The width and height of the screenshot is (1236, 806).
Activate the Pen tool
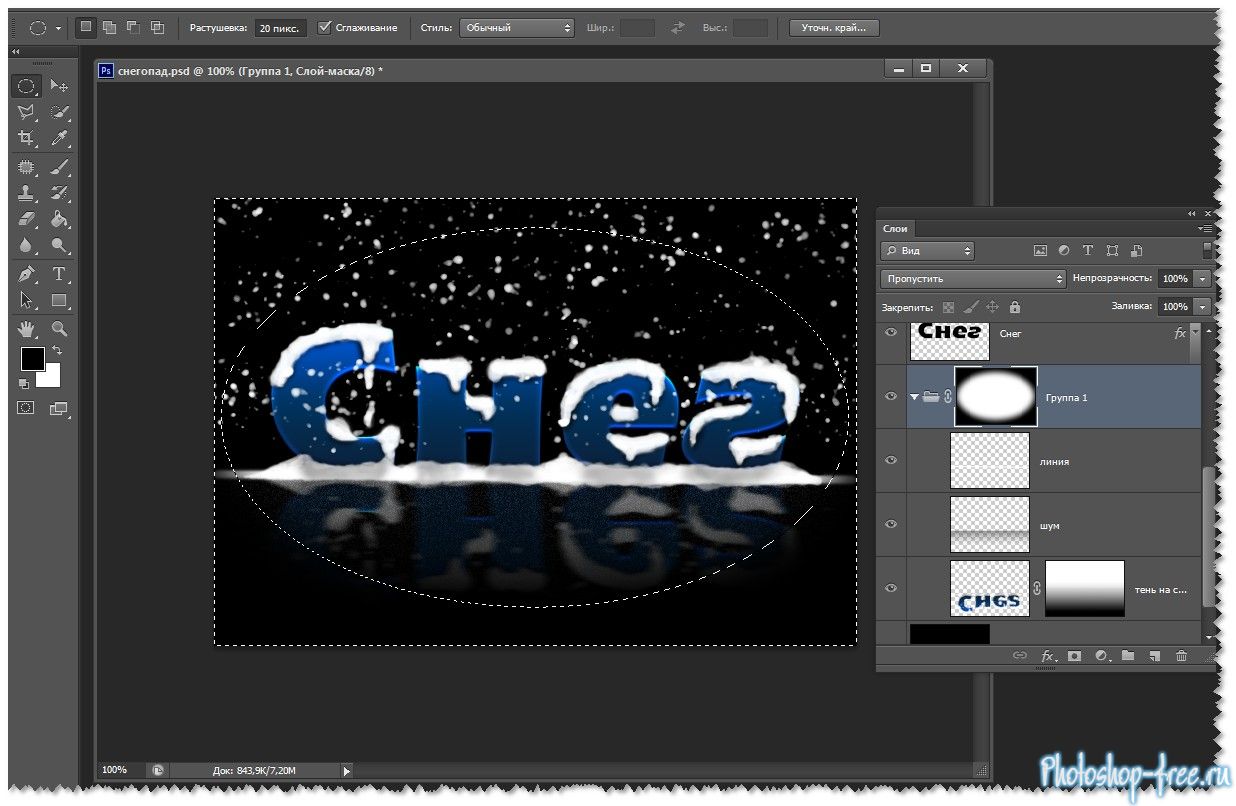(27, 274)
